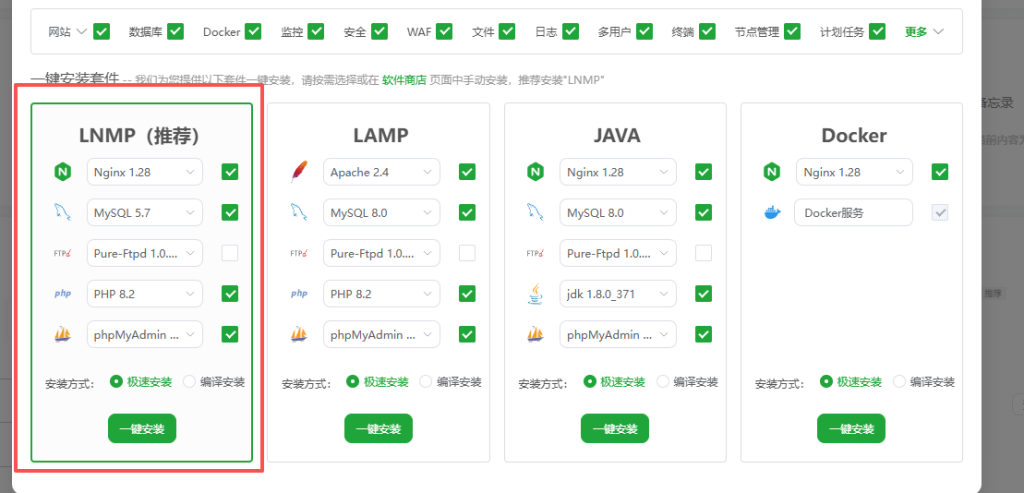Toggle the 终端 menu checkbox

coord(707,31)
